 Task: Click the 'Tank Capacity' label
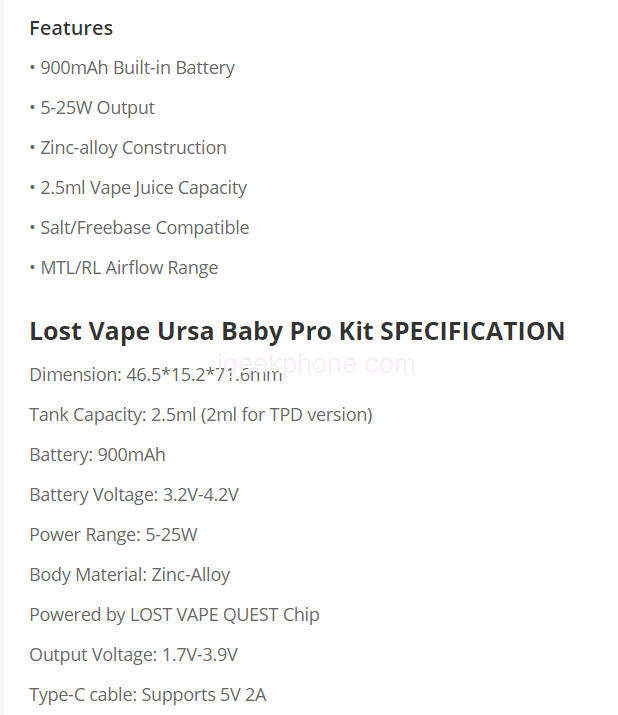tap(88, 415)
